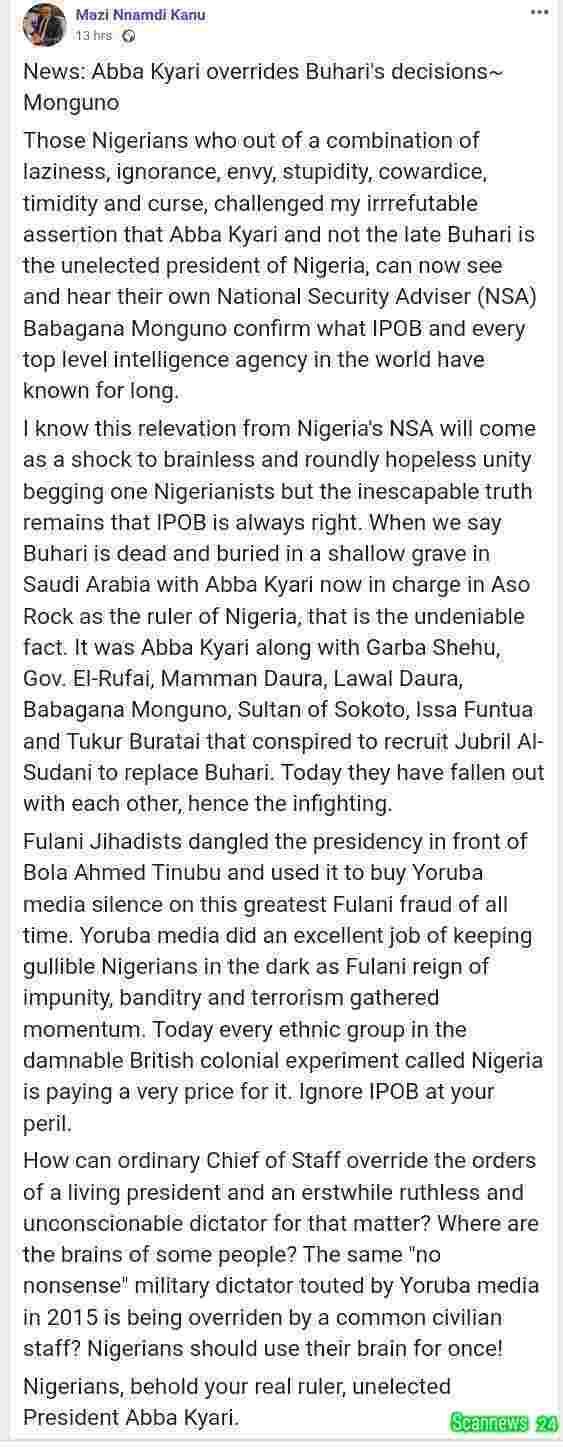Open the three-dot post options menu
Image resolution: width=563 pixels, height=1447 pixels.
click(x=539, y=13)
